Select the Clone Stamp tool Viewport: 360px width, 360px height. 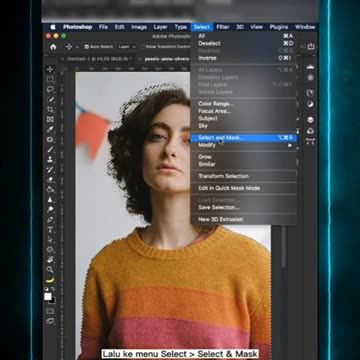click(x=50, y=159)
